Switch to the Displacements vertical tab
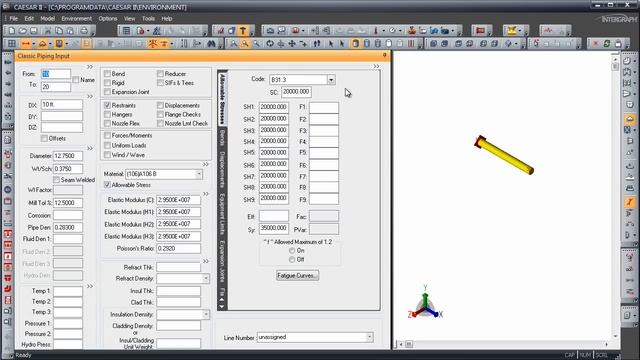Image resolution: width=640 pixels, height=360 pixels. [x=222, y=169]
